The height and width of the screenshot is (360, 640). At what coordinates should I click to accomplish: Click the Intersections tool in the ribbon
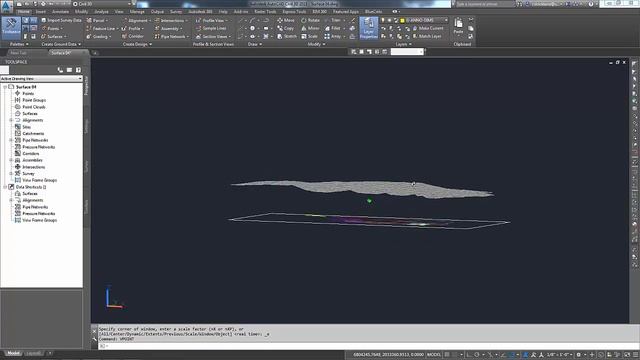click(171, 20)
